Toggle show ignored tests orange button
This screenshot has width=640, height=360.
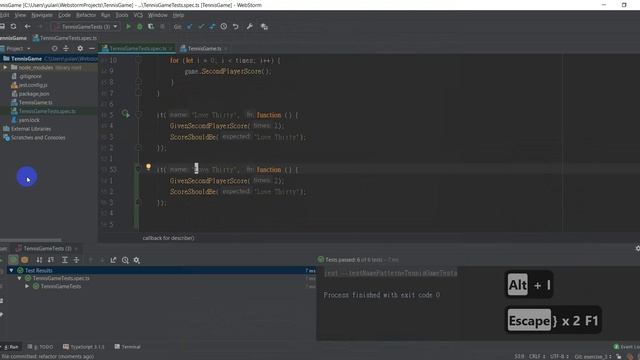(x=24, y=260)
